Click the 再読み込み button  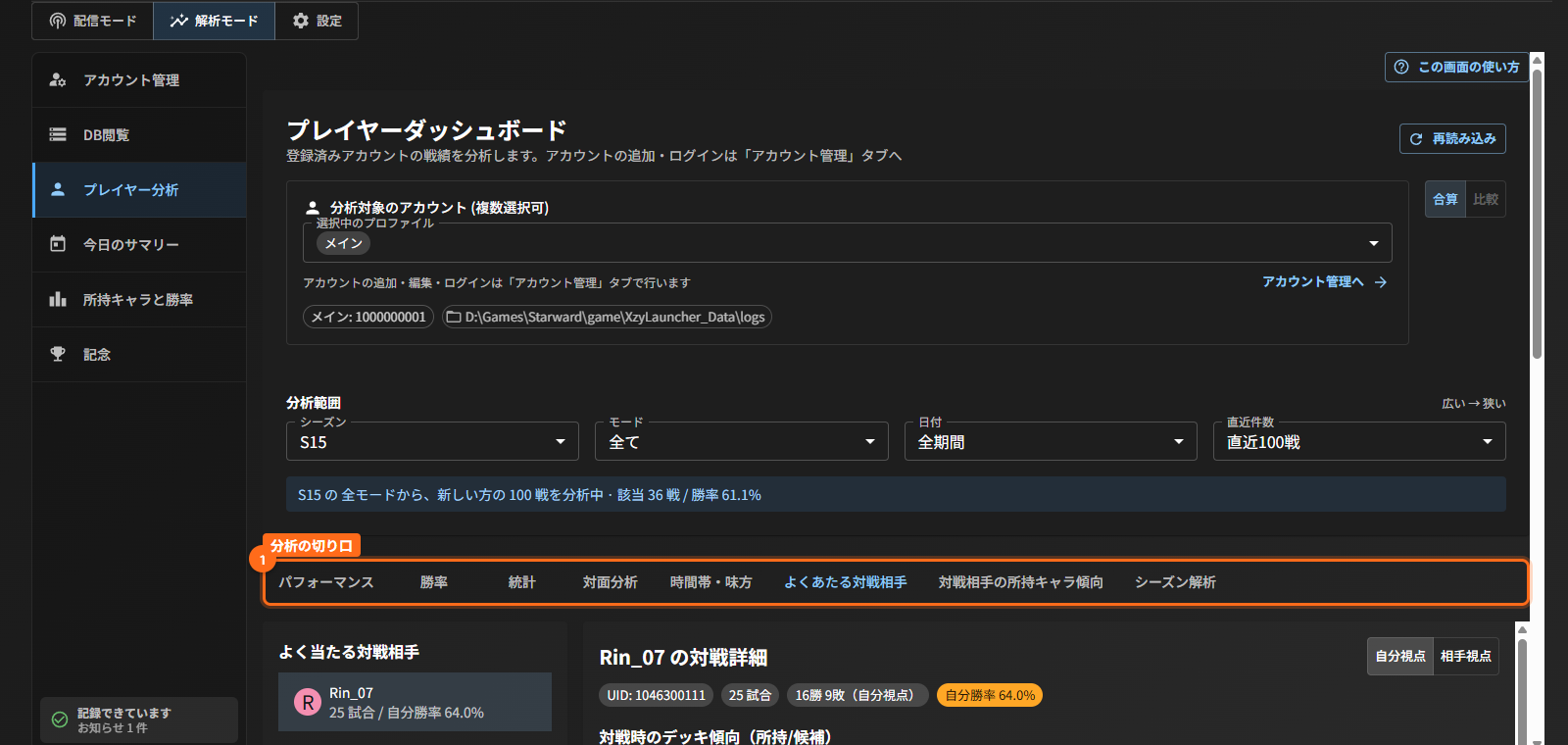pos(1452,139)
